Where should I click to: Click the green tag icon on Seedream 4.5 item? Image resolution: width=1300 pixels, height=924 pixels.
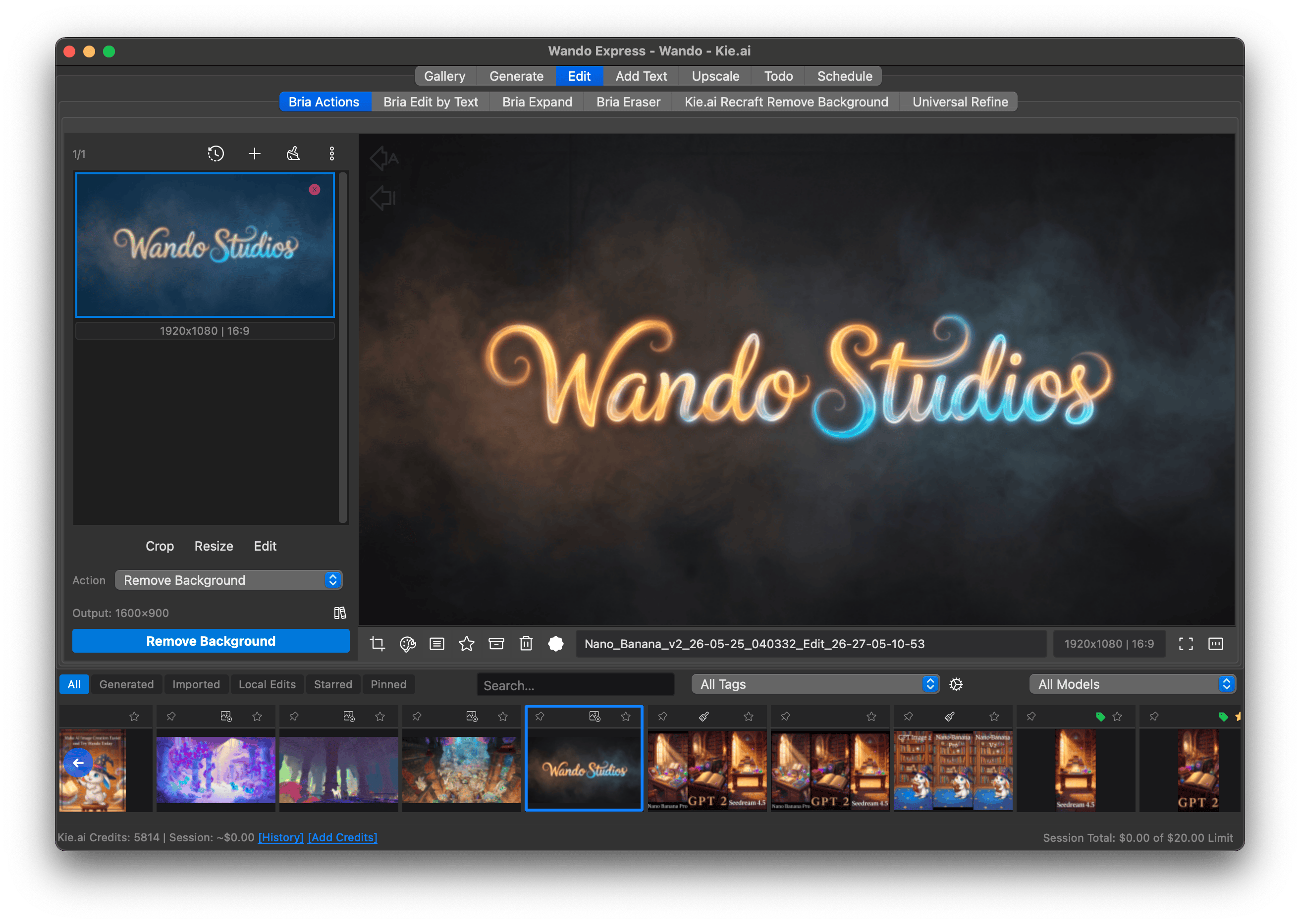coord(1100,717)
